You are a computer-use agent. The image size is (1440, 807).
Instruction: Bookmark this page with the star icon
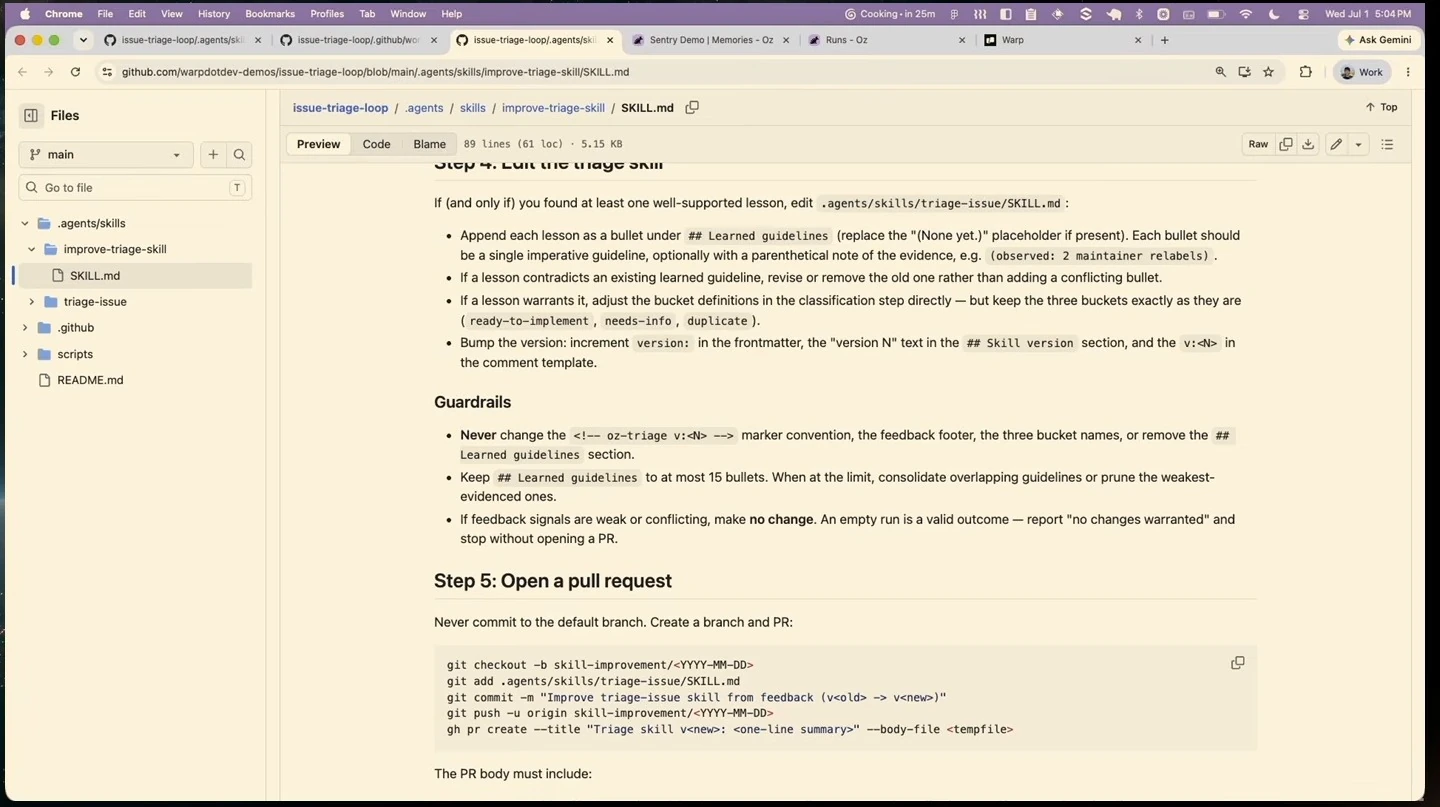pos(1268,72)
